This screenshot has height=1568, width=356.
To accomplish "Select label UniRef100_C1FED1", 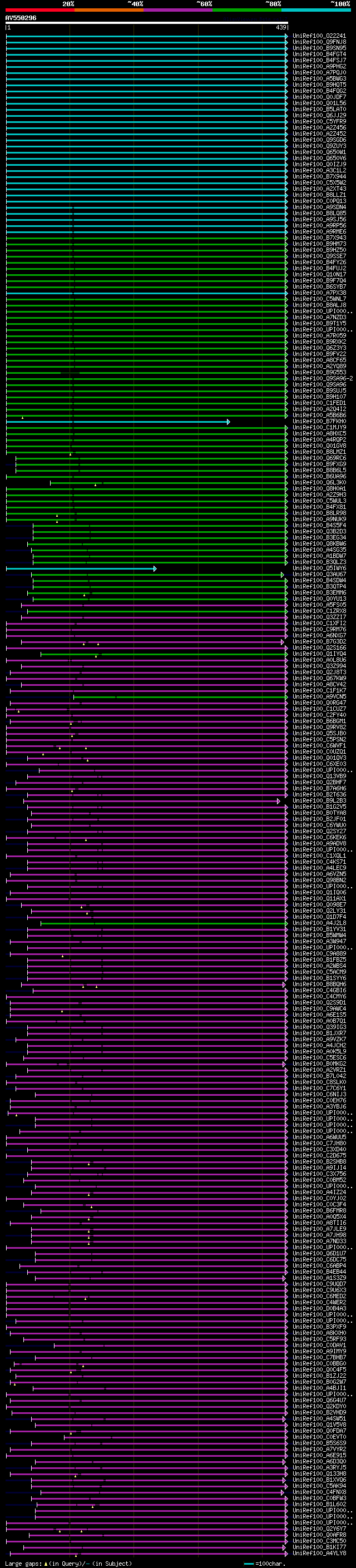I will (x=319, y=403).
